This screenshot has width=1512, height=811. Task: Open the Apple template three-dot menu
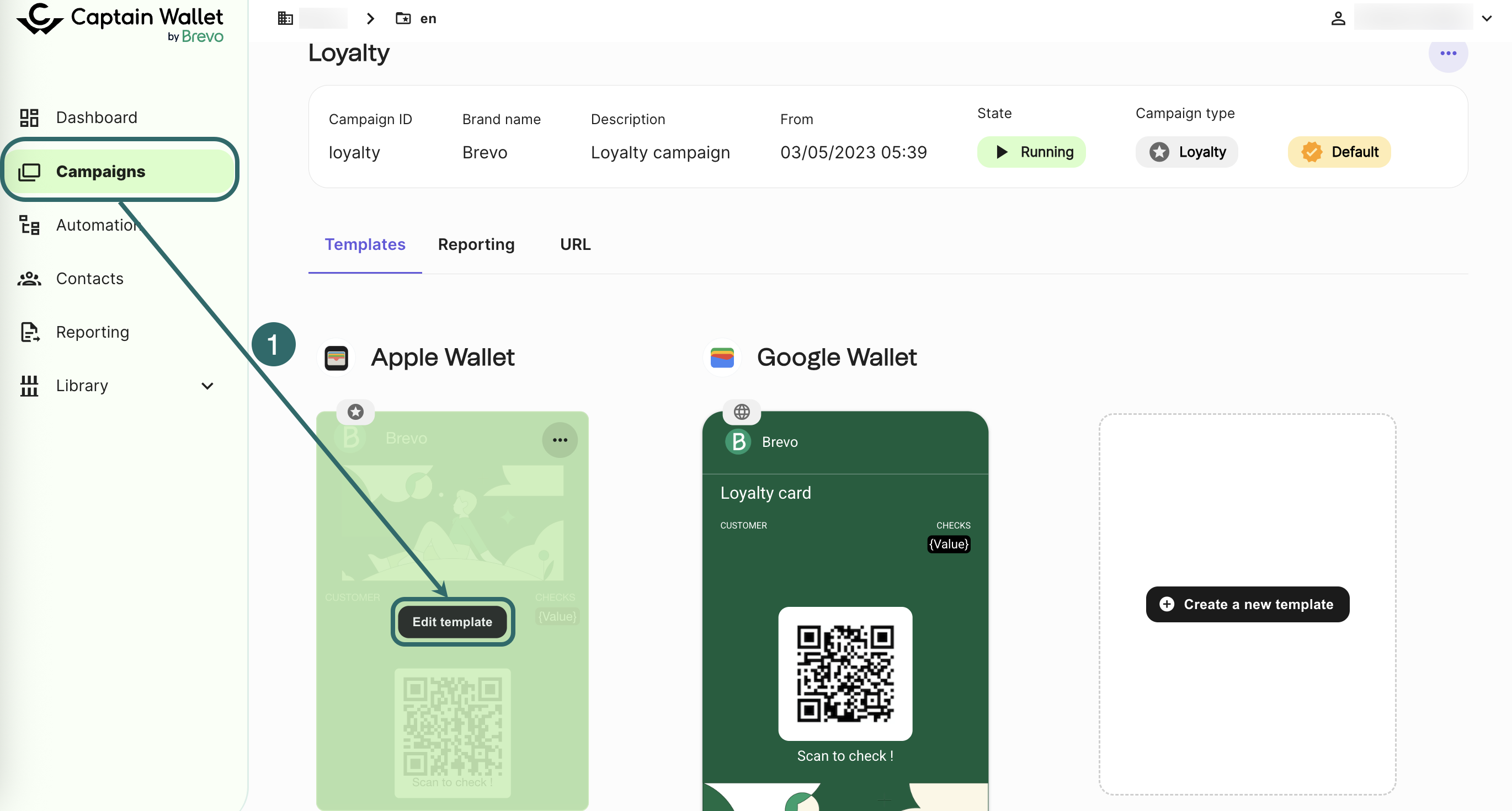pyautogui.click(x=560, y=440)
